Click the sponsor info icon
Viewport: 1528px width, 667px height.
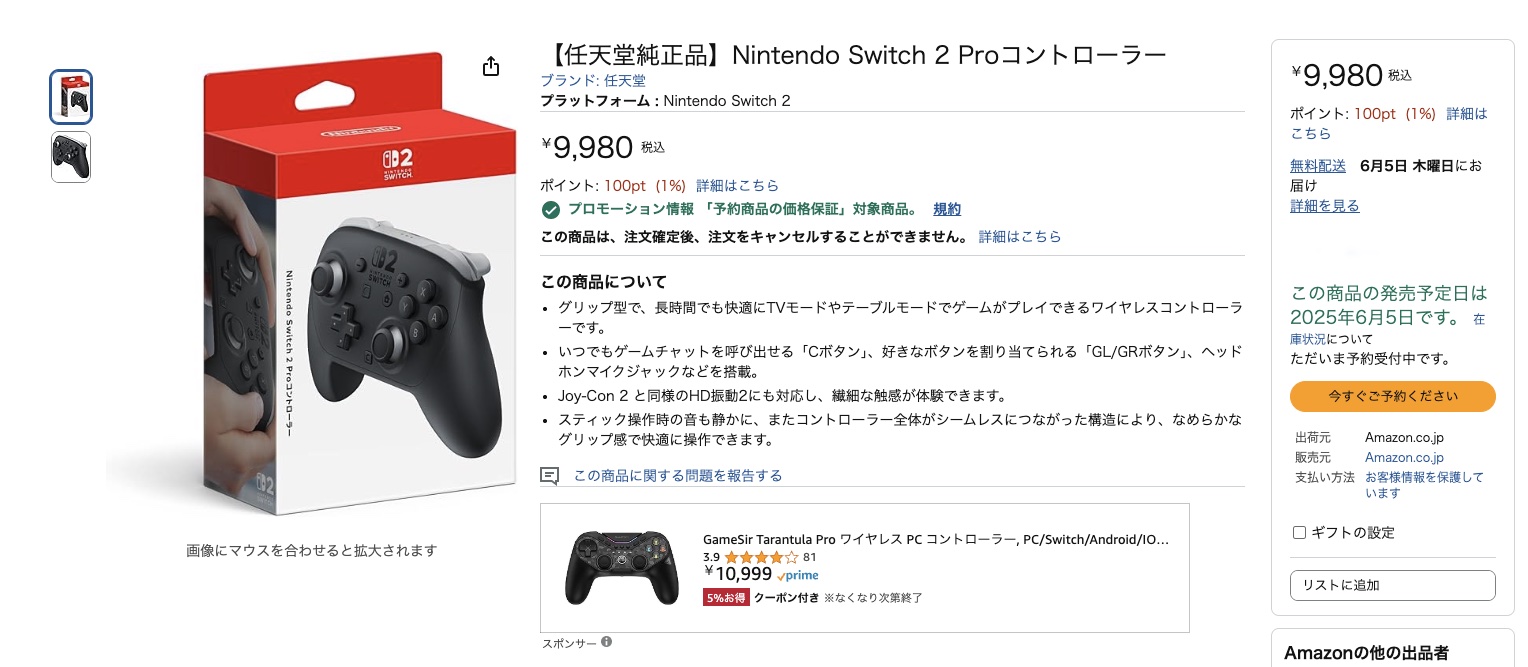(607, 642)
